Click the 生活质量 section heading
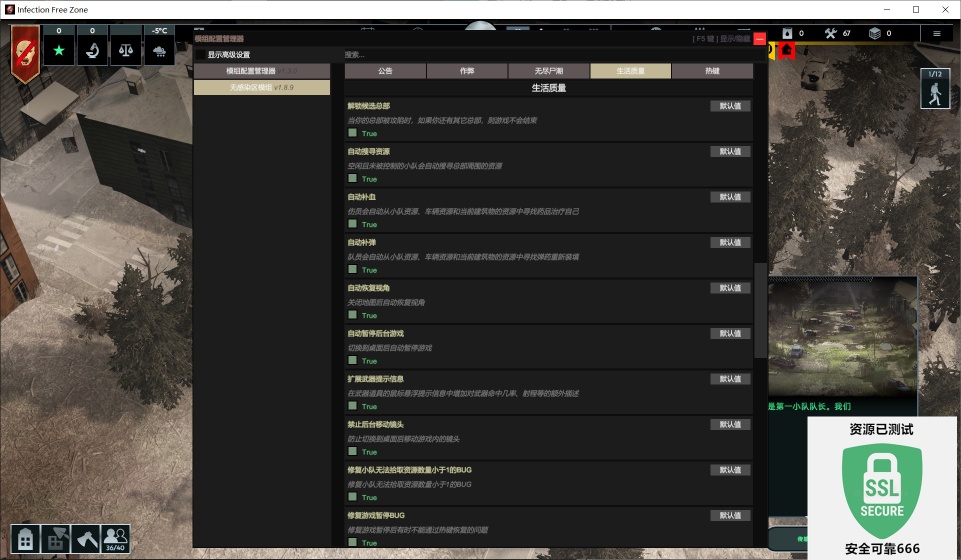961x560 pixels. 549,88
